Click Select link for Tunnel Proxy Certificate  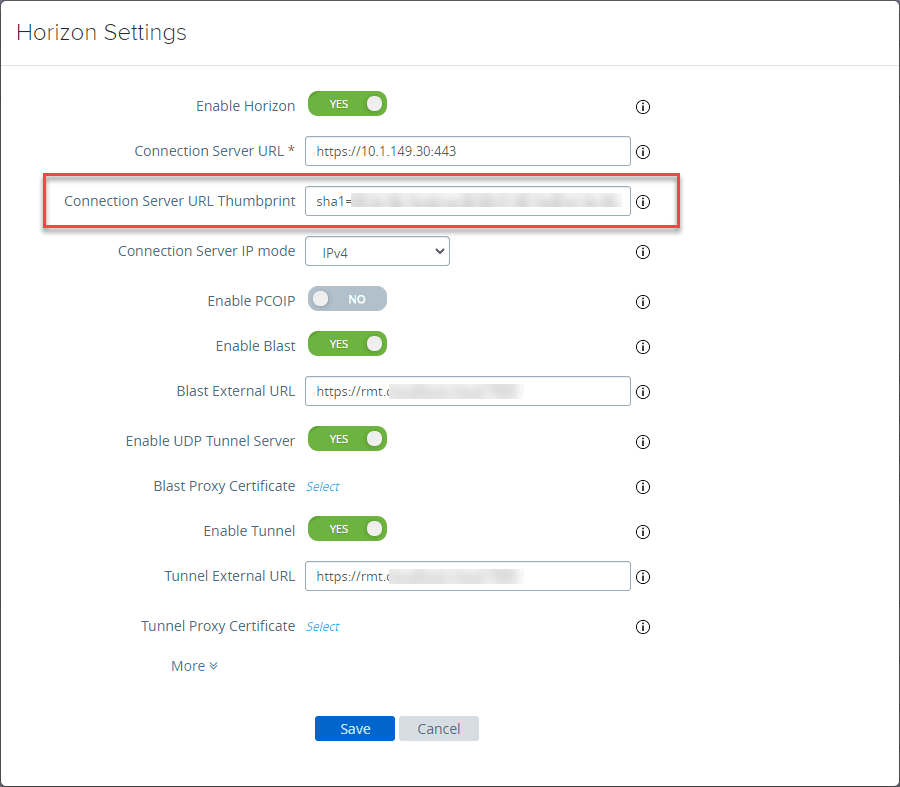click(322, 627)
